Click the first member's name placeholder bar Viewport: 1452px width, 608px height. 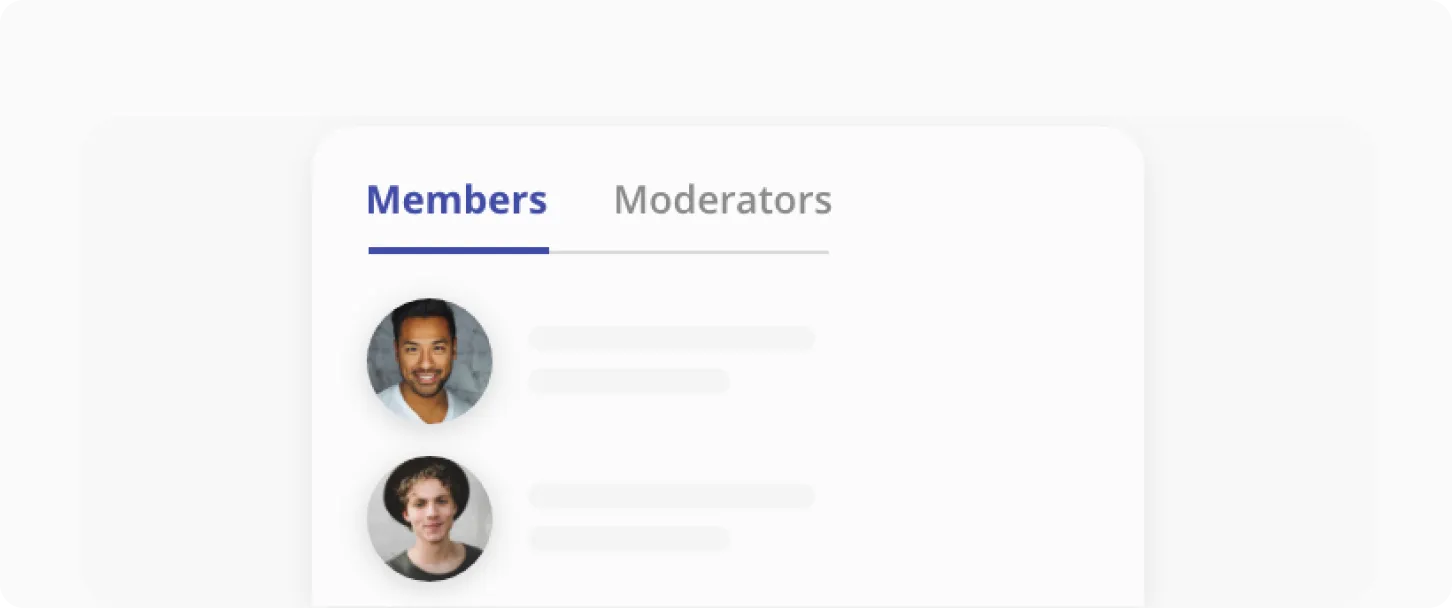[x=672, y=338]
